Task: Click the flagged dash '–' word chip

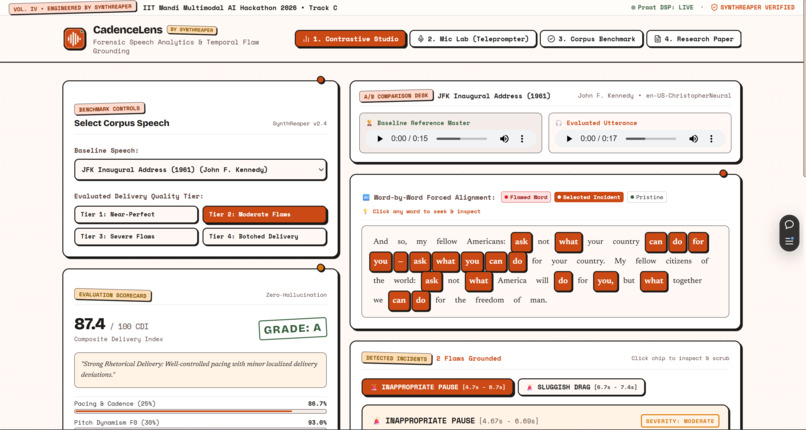Action: [400, 261]
